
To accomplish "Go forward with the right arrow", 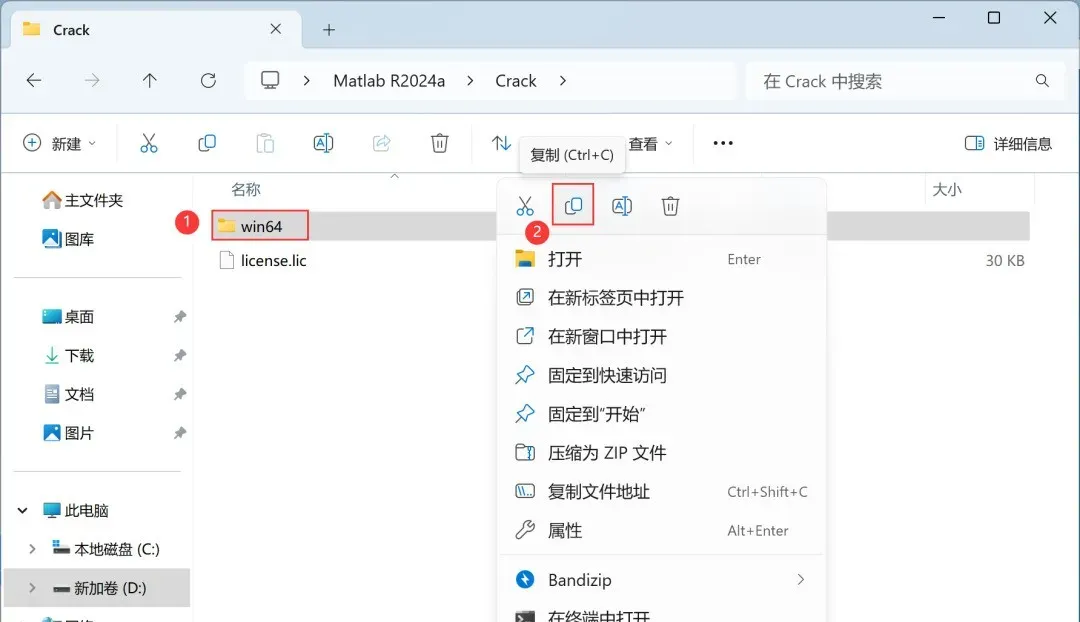I will click(92, 81).
